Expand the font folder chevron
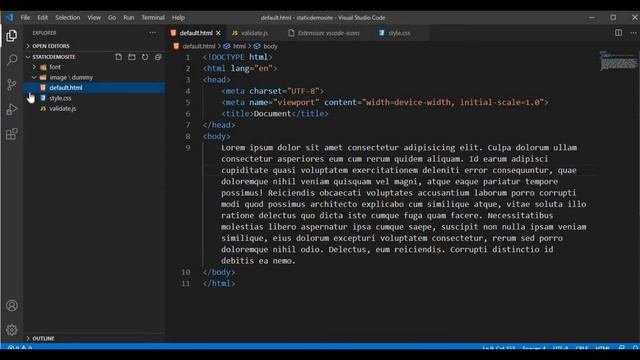The height and width of the screenshot is (360, 640). point(34,67)
